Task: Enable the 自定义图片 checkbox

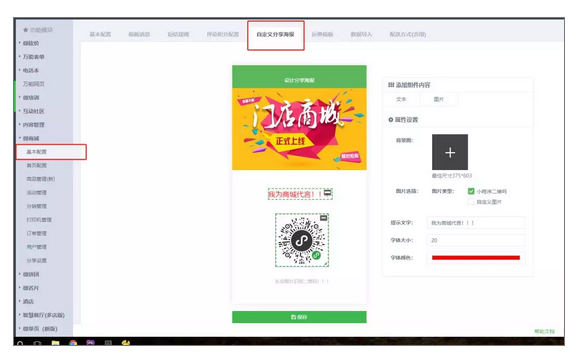Action: (471, 202)
